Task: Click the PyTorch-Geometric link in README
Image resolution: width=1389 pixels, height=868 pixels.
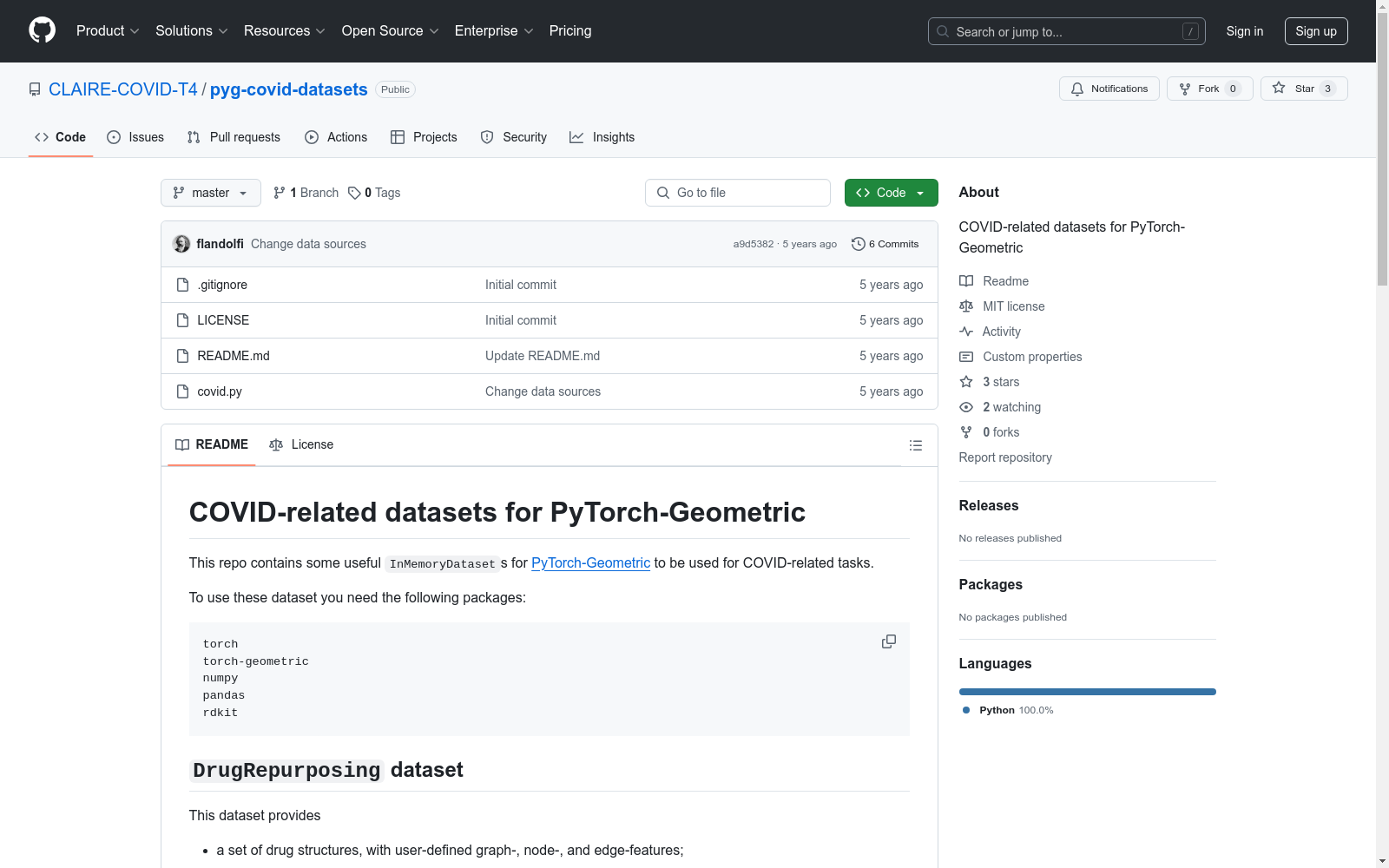Action: [x=590, y=562]
